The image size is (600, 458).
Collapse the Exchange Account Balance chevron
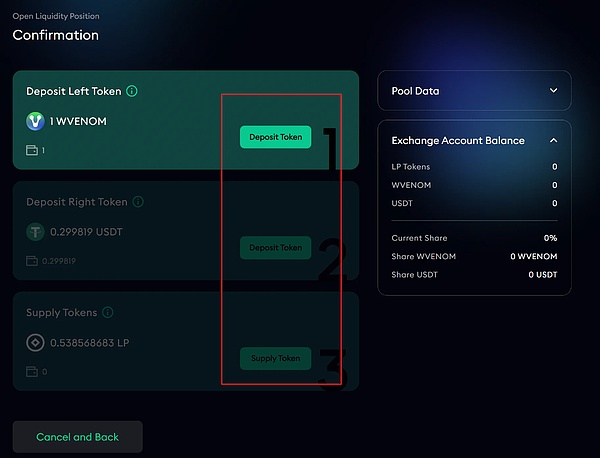pos(553,140)
